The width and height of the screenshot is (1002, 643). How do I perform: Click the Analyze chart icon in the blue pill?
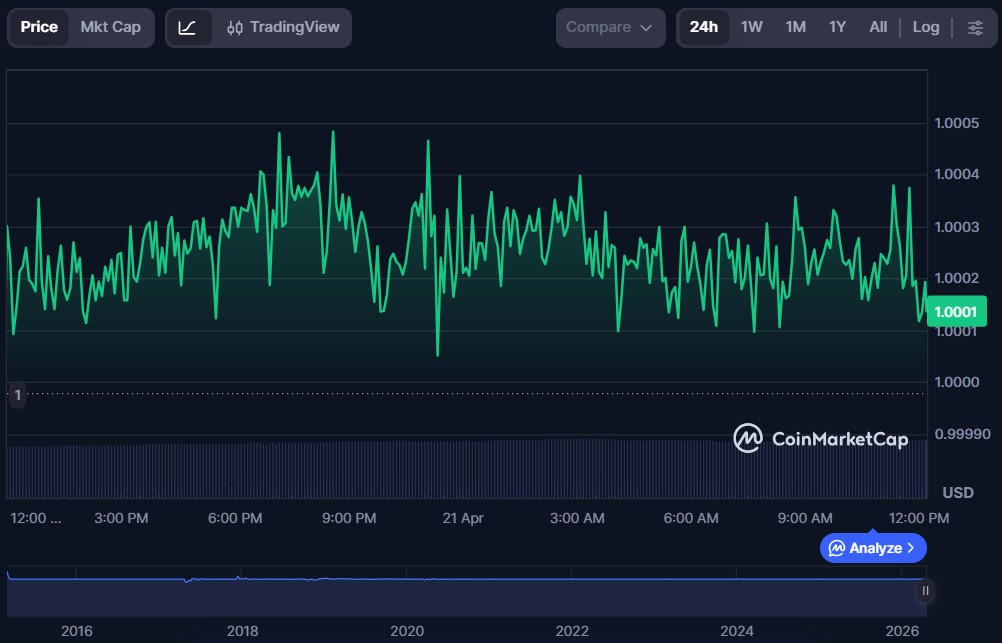click(x=836, y=548)
